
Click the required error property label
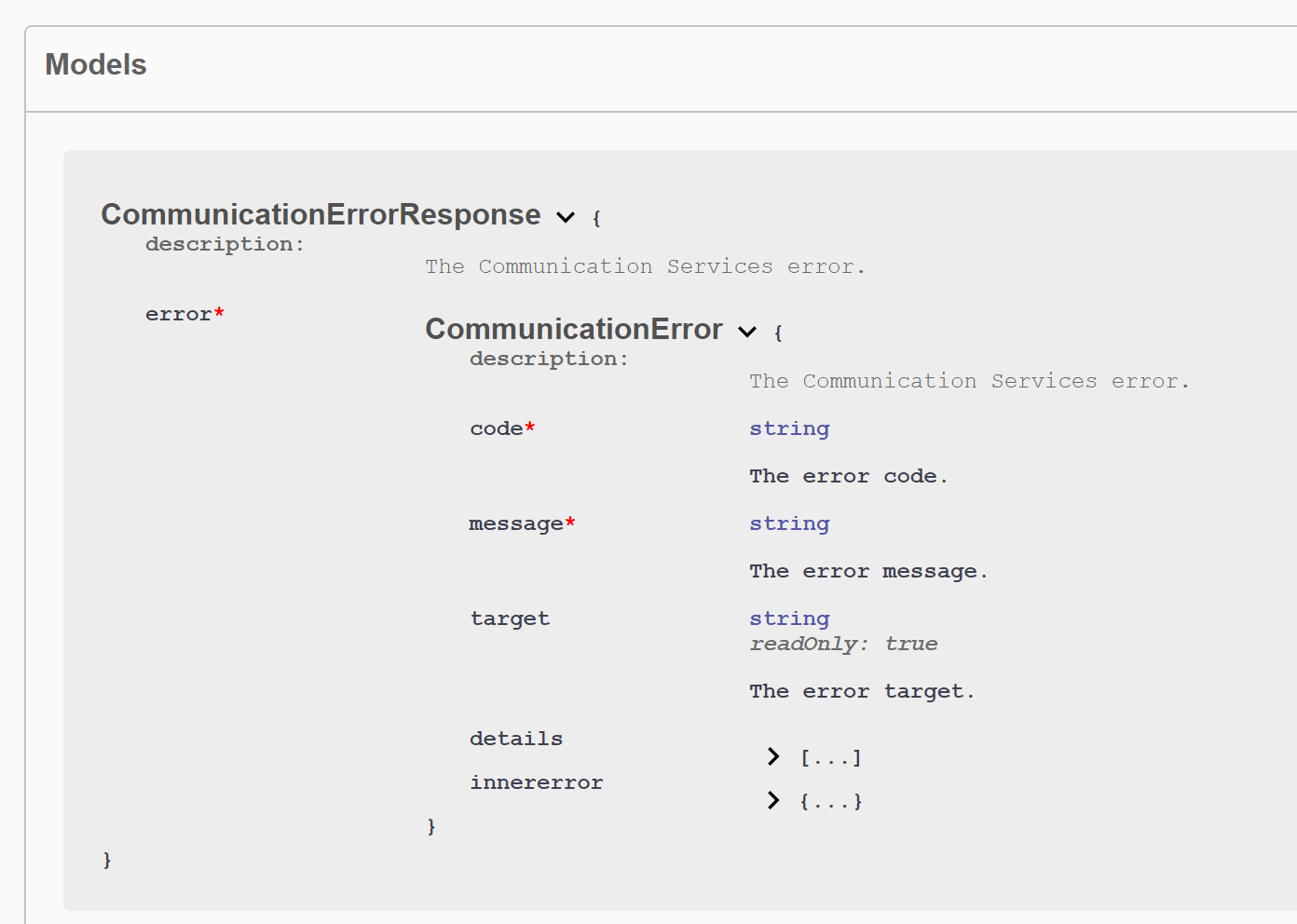tap(184, 314)
